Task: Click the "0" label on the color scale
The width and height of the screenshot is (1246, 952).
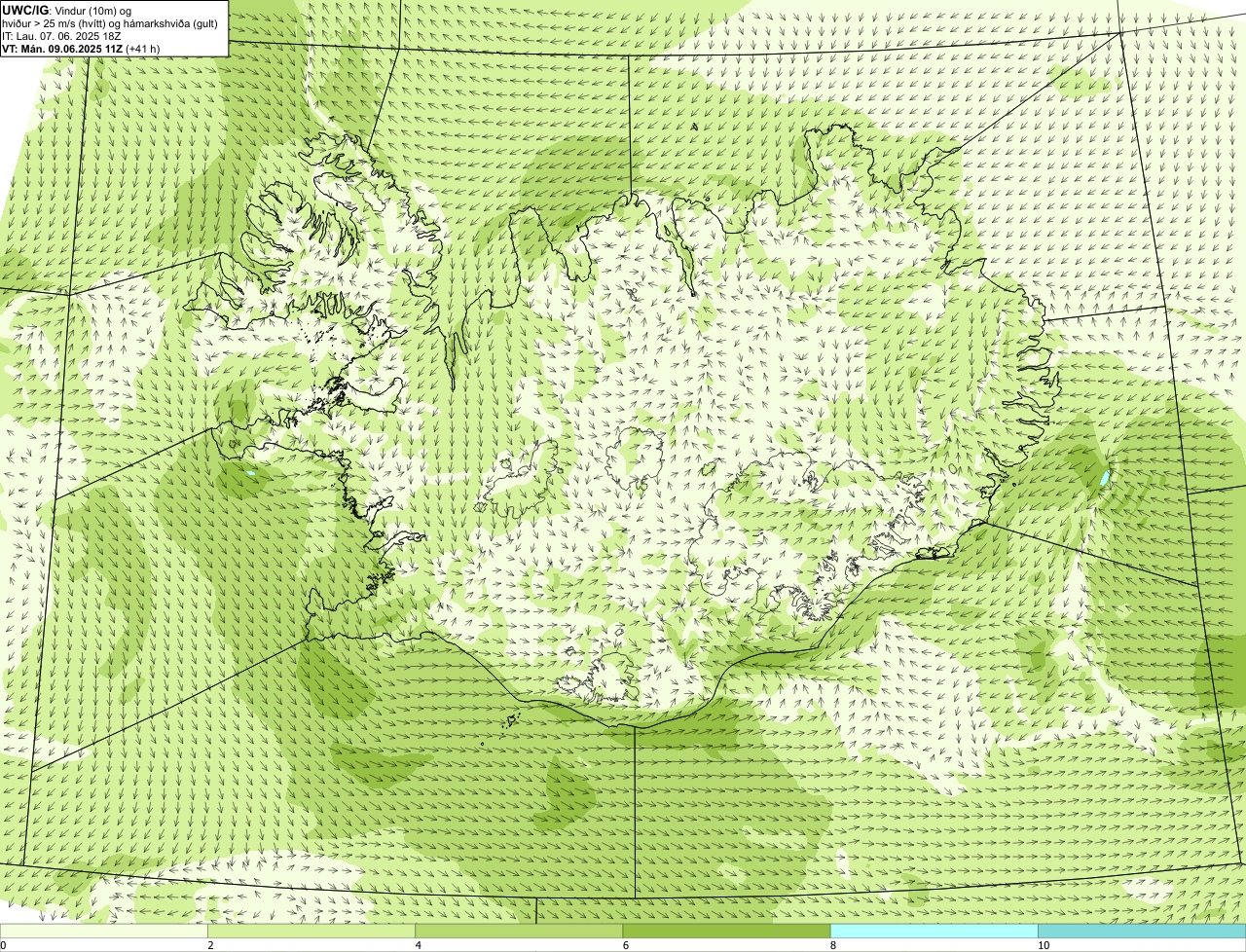Action: tap(4, 945)
